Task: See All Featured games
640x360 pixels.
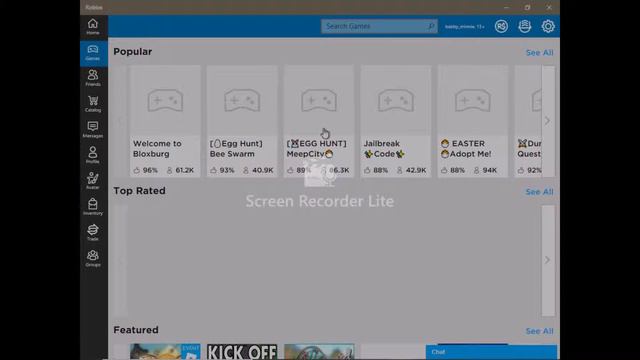Action: [539, 331]
